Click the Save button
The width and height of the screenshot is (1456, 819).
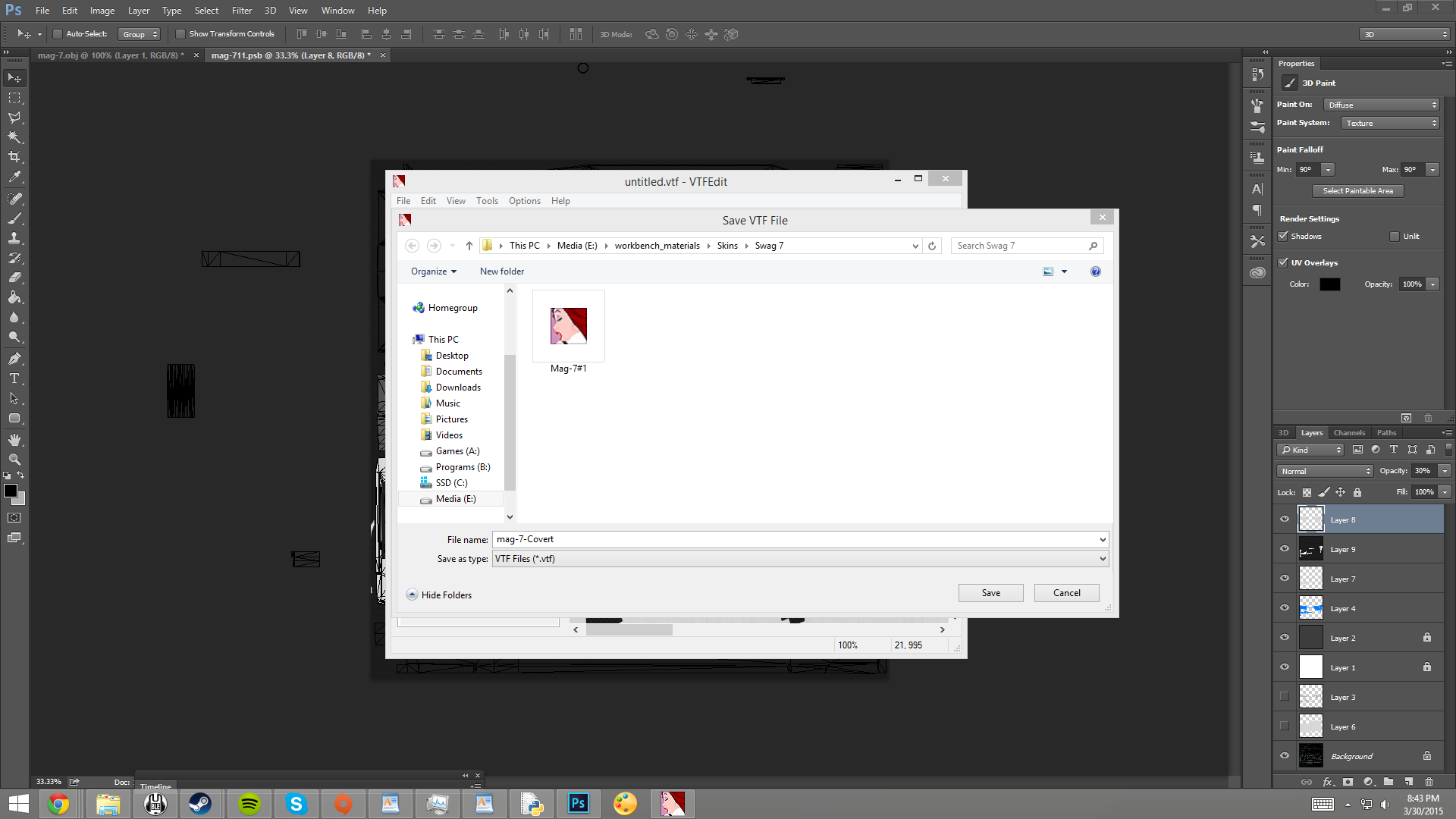(990, 593)
